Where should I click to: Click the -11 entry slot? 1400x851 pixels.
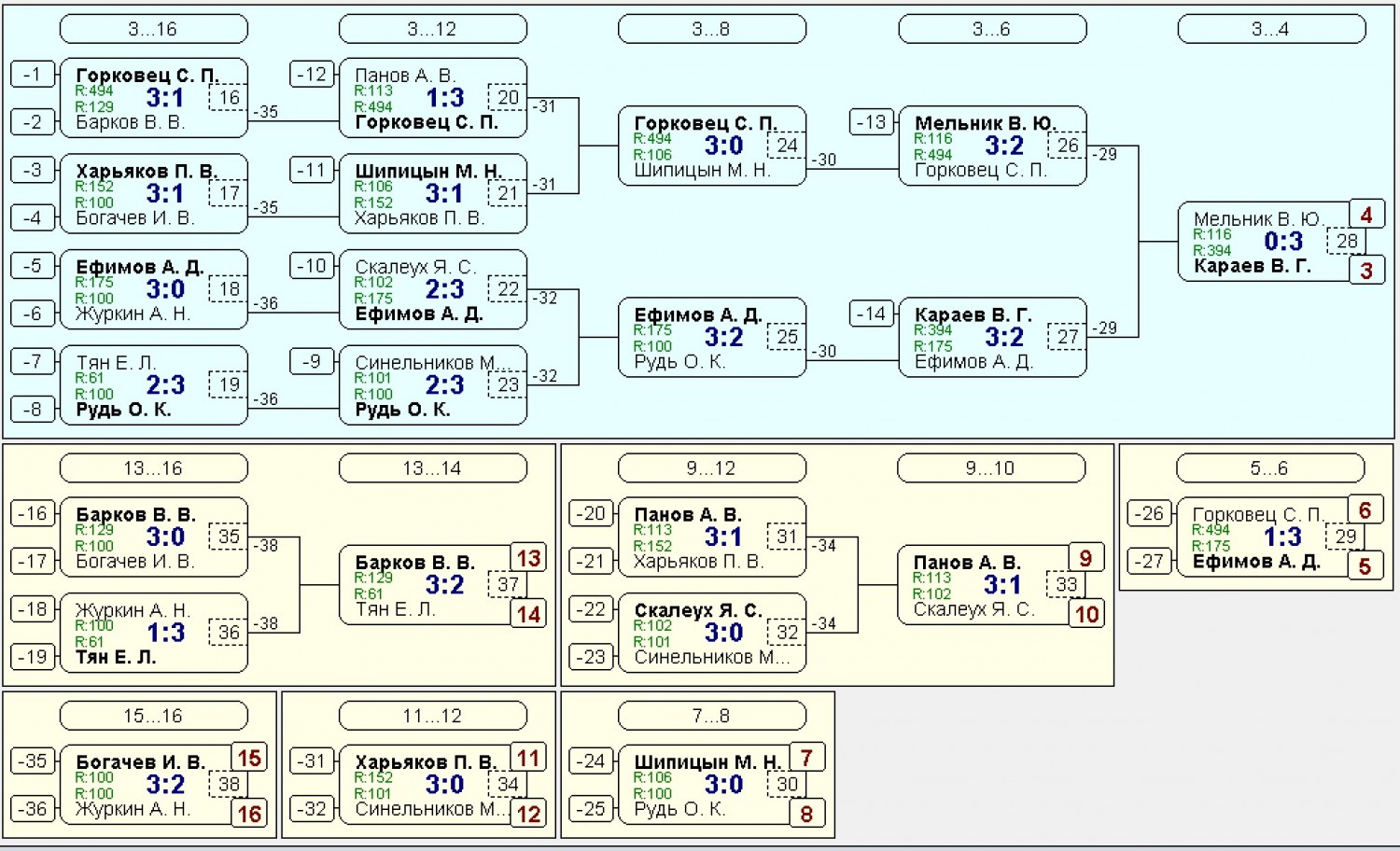click(312, 170)
